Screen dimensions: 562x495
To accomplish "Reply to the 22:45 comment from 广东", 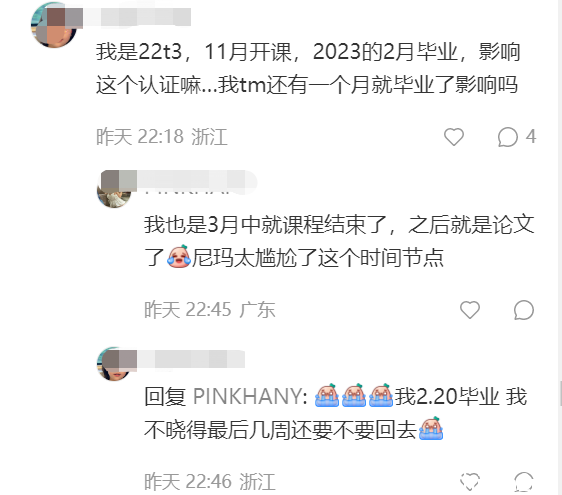I will [x=524, y=310].
